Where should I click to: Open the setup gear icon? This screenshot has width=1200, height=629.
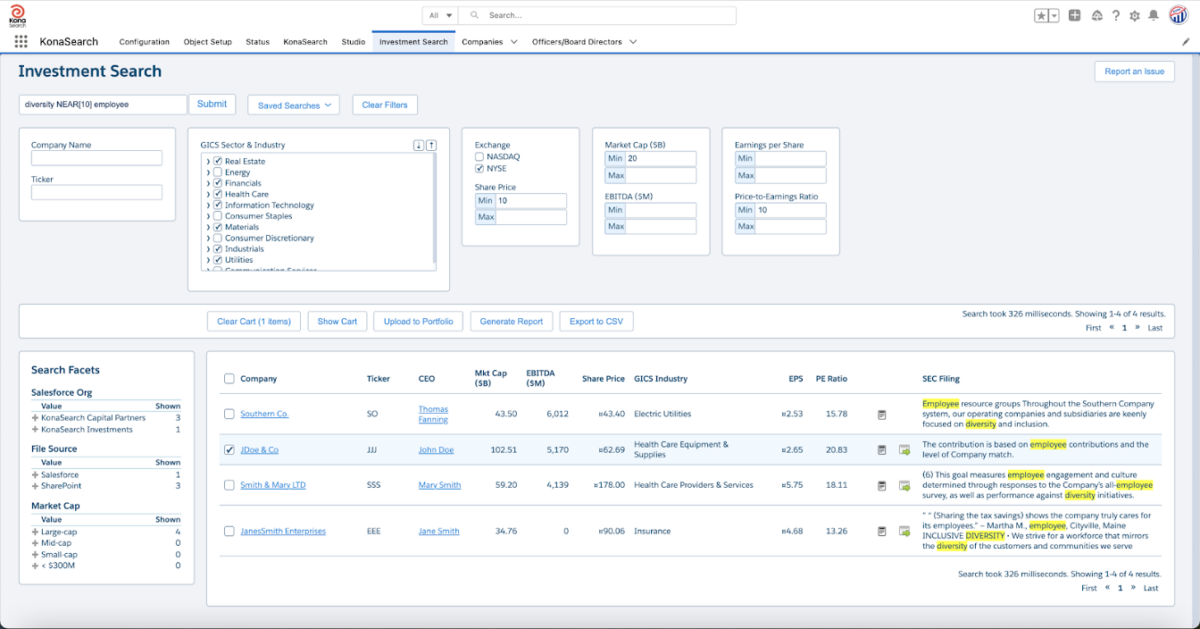[x=1134, y=15]
